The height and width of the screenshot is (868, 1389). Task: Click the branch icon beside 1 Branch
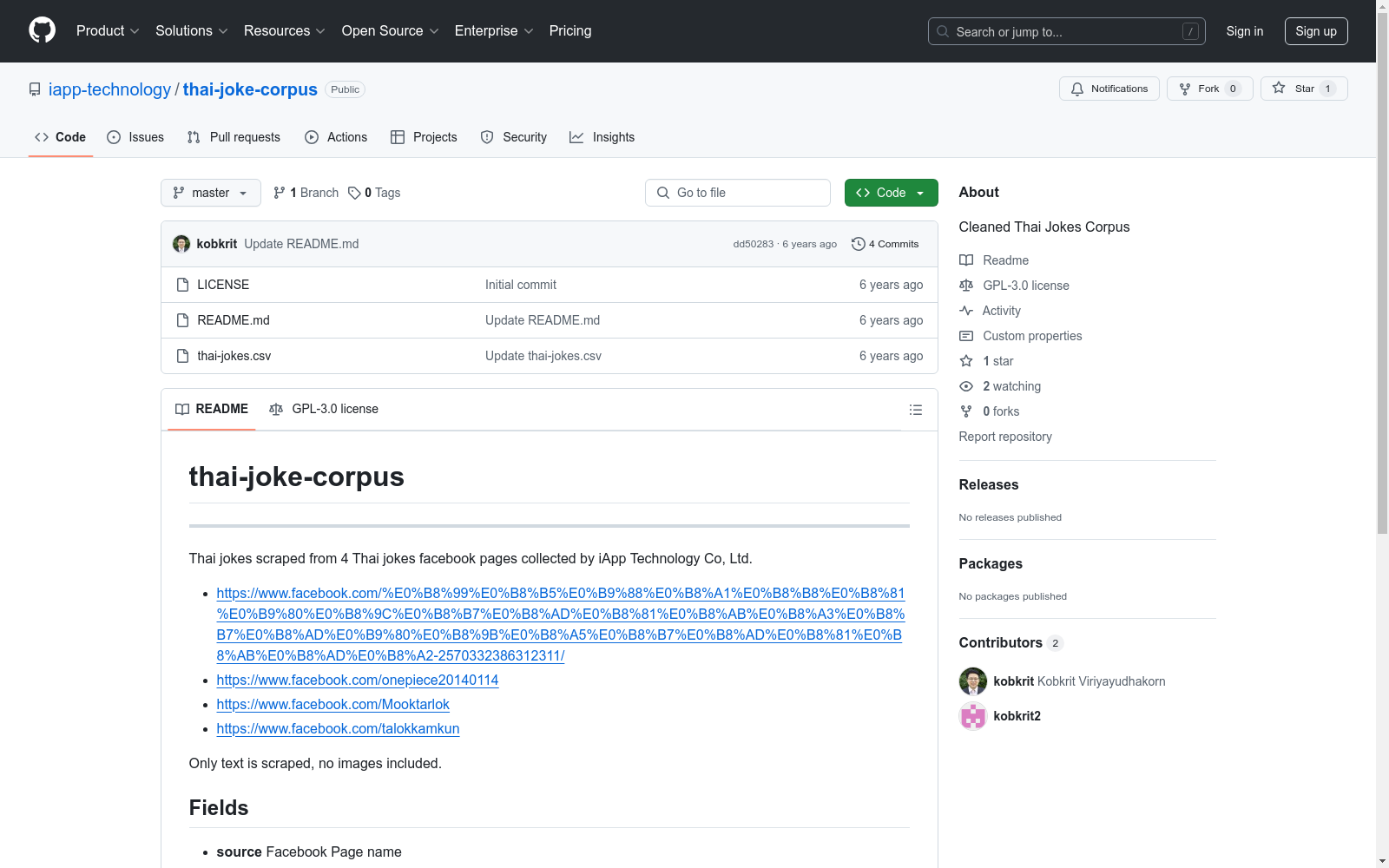point(280,193)
